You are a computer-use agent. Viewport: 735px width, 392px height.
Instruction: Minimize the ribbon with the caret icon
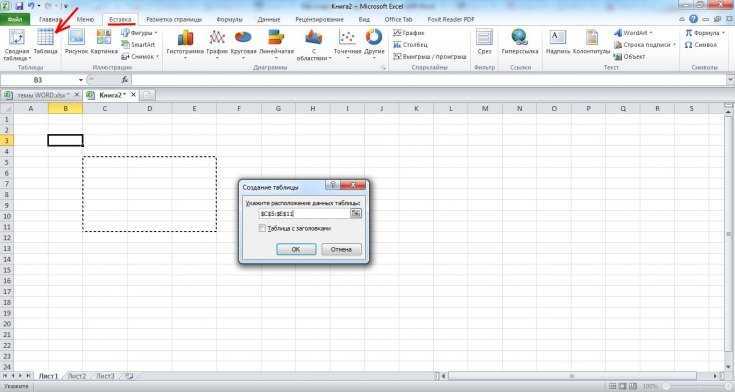682,20
